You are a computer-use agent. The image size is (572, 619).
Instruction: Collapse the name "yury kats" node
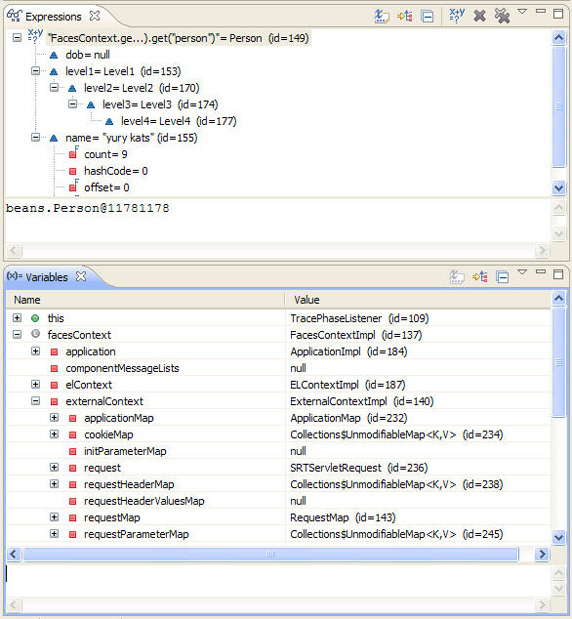coord(36,137)
